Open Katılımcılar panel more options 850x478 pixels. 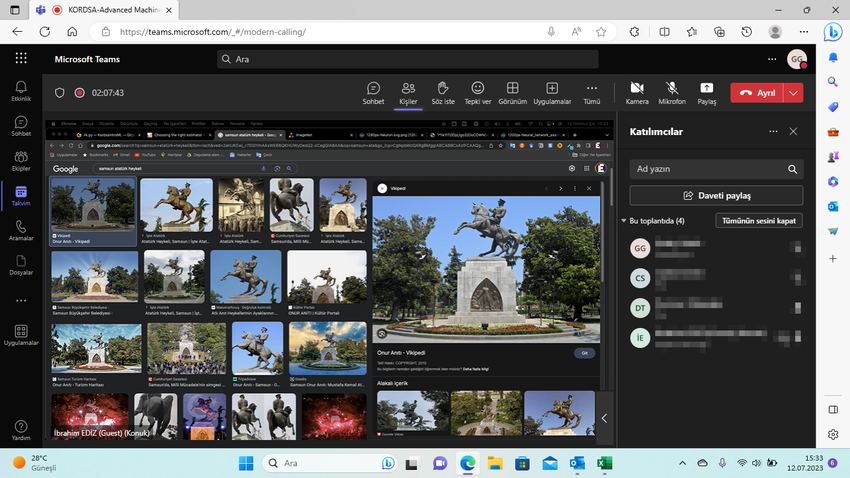773,131
